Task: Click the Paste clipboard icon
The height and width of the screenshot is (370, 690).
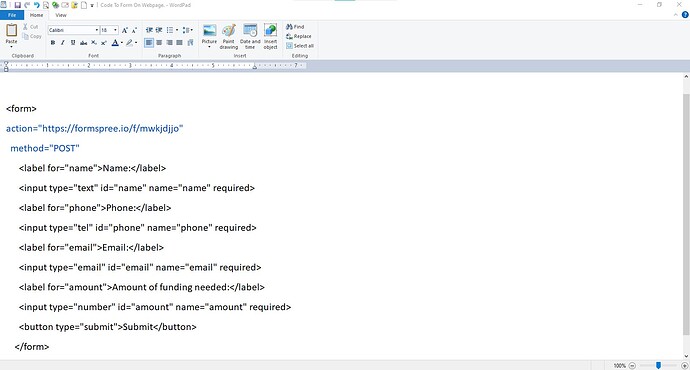Action: (x=11, y=30)
